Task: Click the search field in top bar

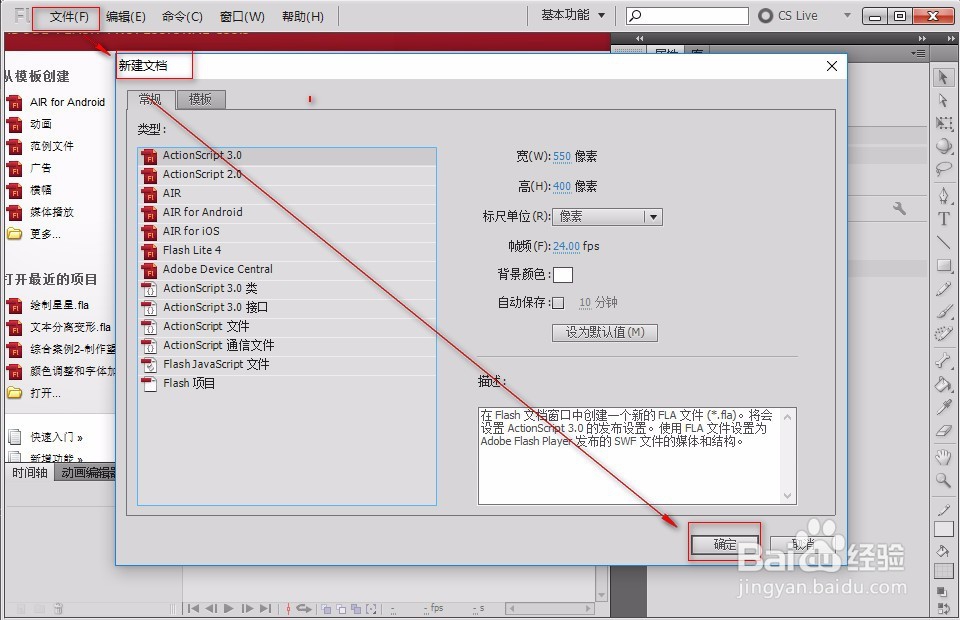Action: [x=687, y=16]
